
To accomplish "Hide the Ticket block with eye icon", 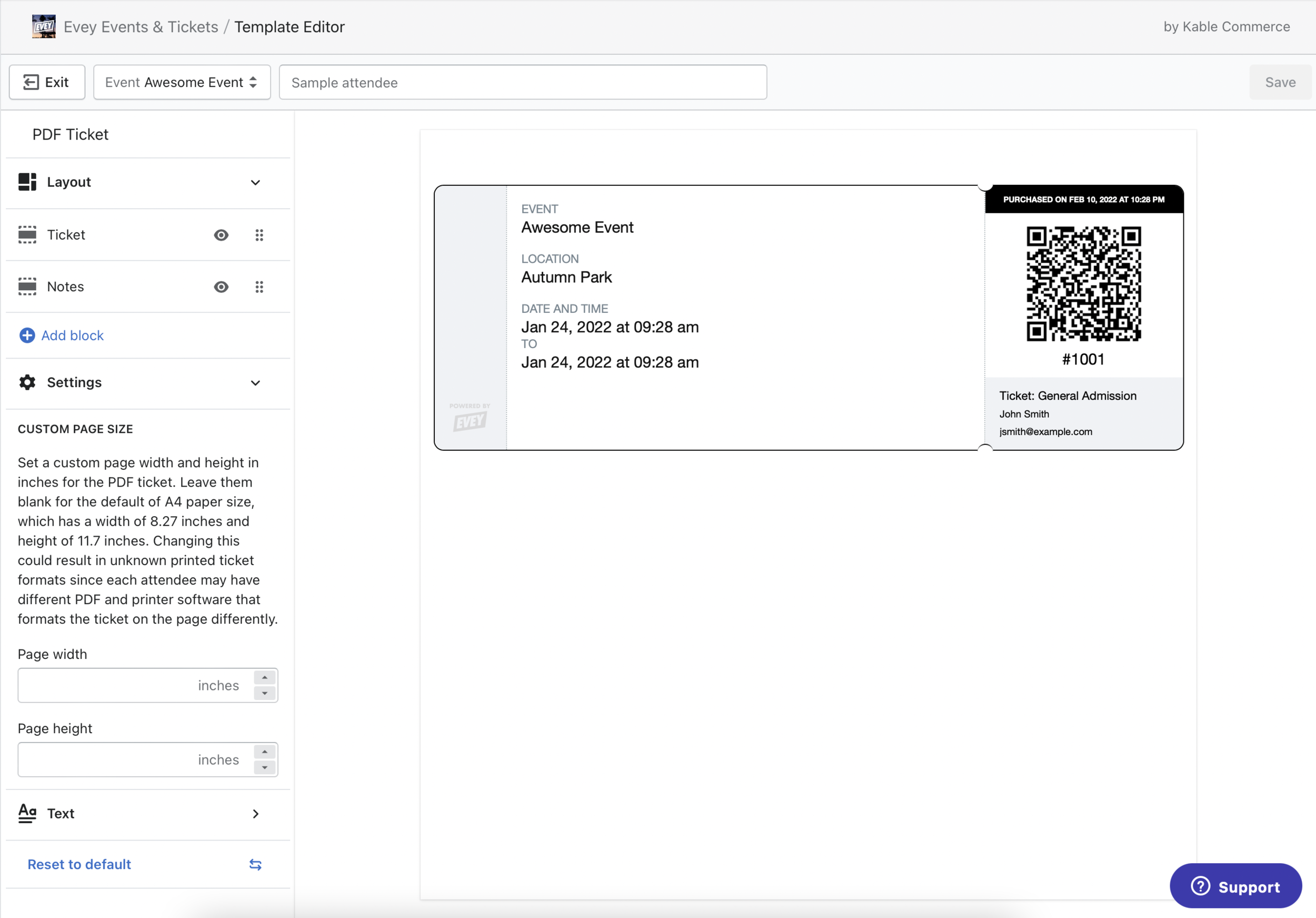I will (221, 234).
